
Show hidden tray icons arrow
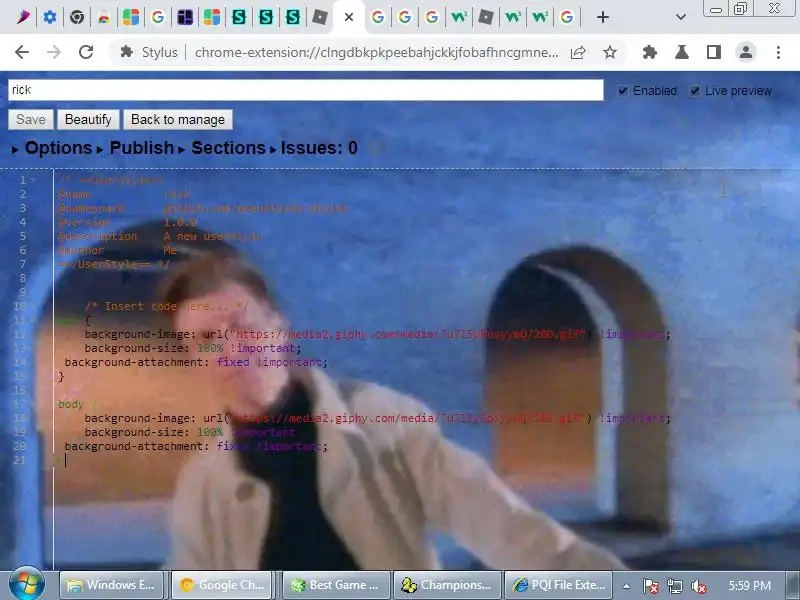(x=626, y=586)
